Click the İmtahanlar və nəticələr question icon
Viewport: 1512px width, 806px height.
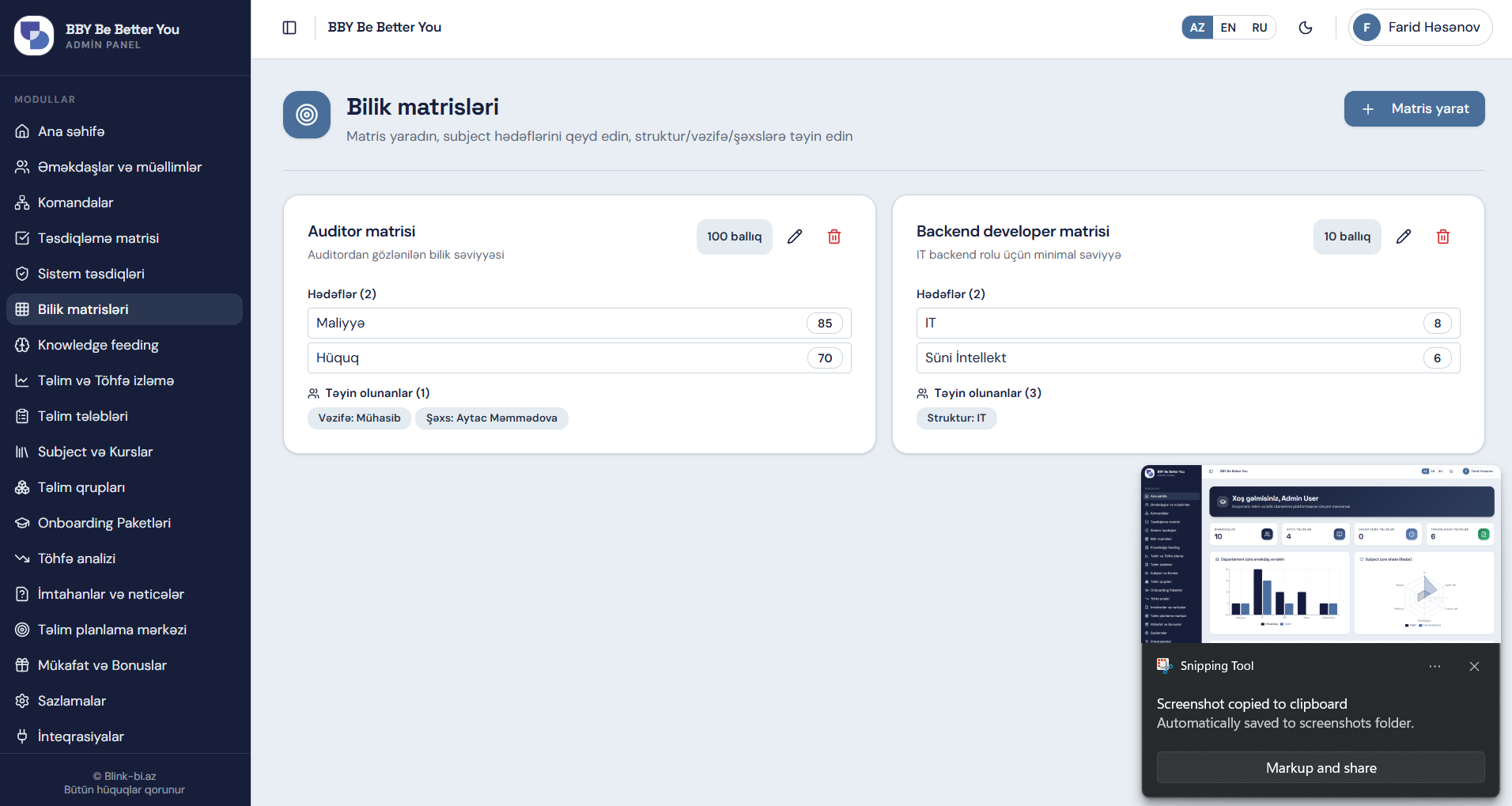22,594
